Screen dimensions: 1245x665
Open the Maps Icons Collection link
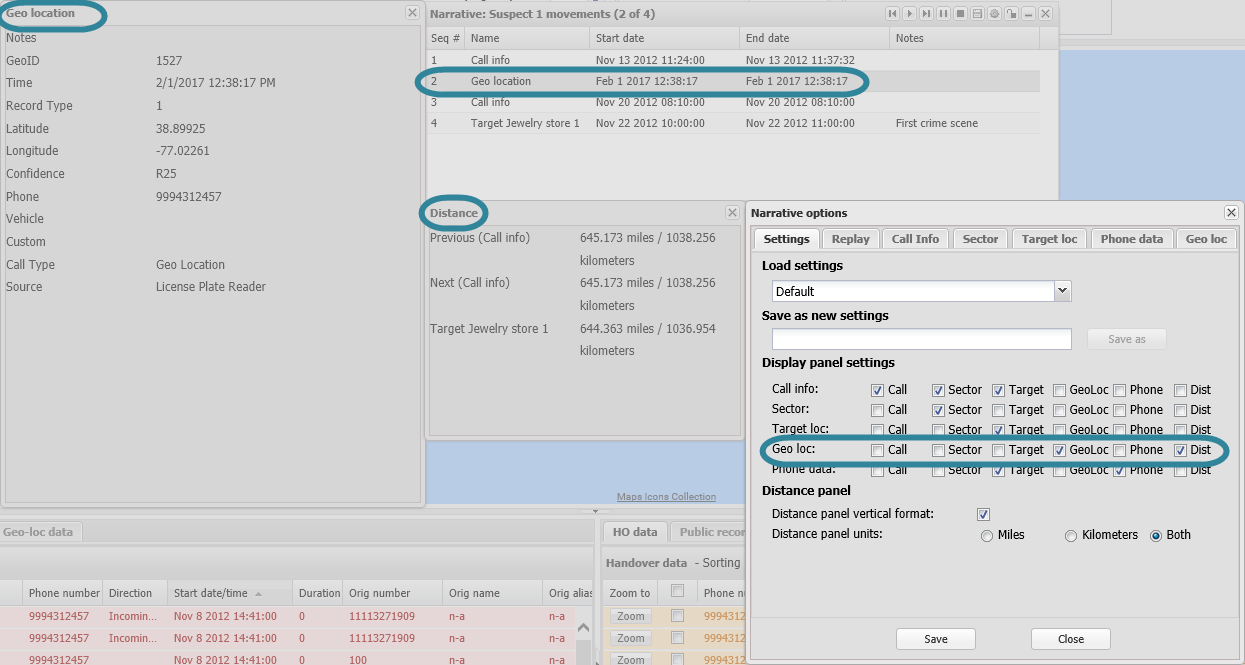(x=666, y=497)
